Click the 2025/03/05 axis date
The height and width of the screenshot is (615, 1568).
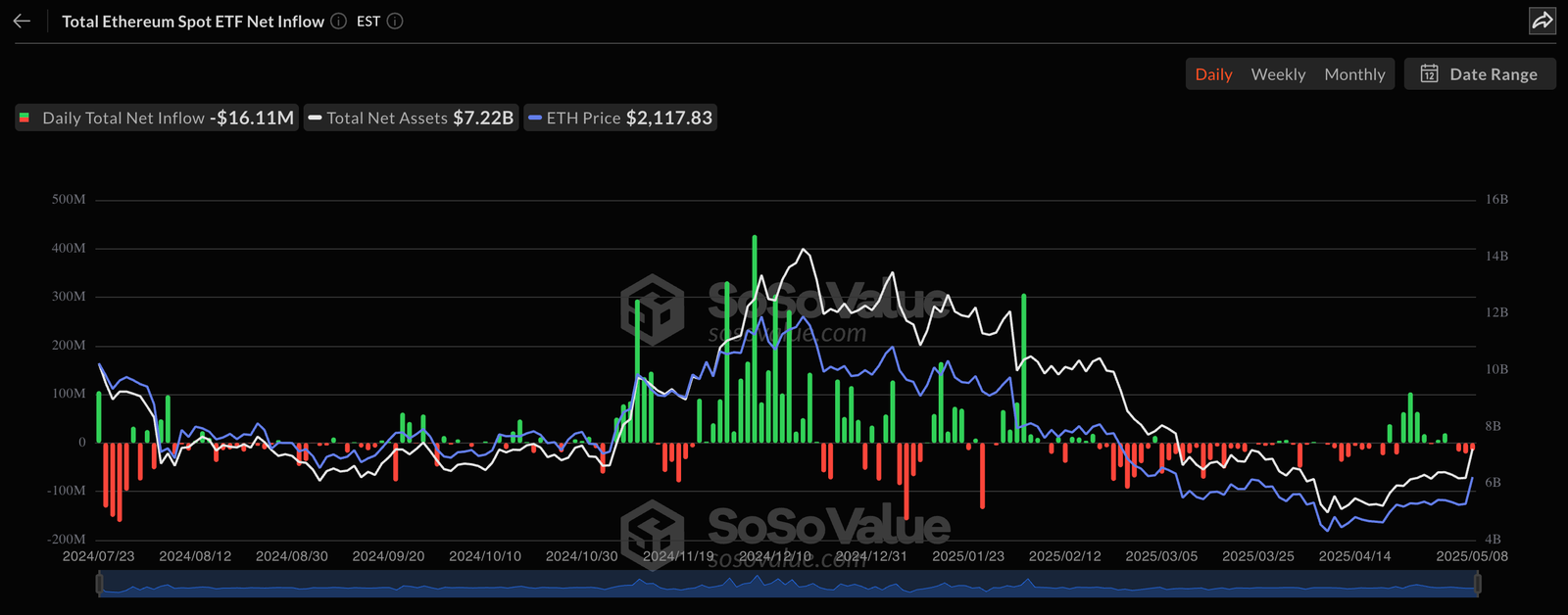(1161, 556)
